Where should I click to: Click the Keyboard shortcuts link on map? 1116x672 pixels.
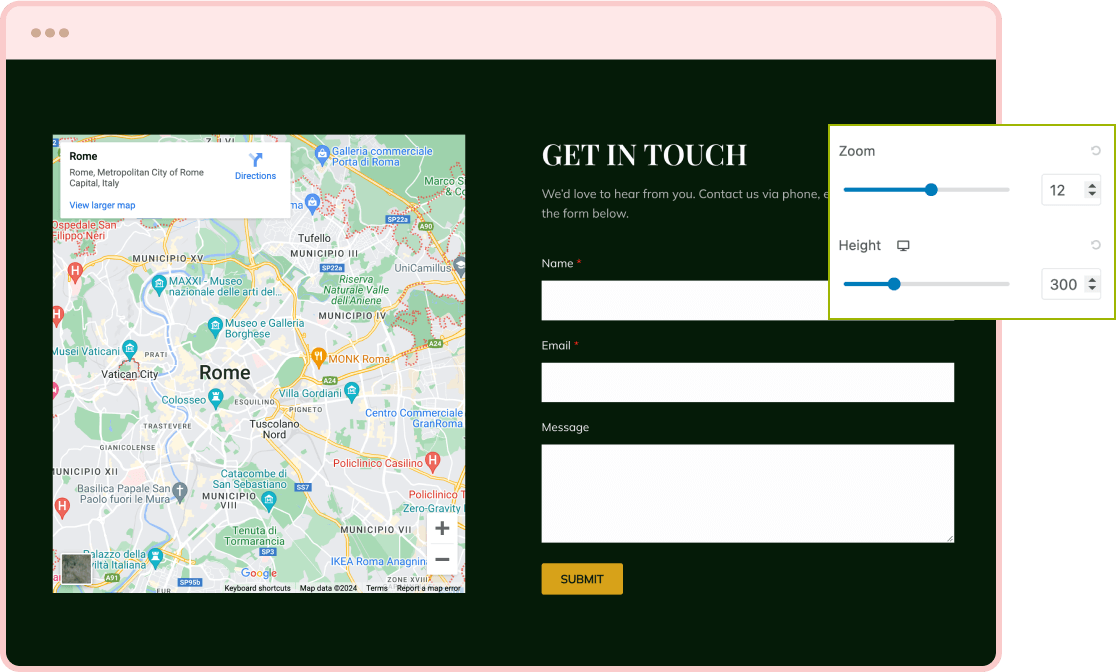click(x=257, y=588)
